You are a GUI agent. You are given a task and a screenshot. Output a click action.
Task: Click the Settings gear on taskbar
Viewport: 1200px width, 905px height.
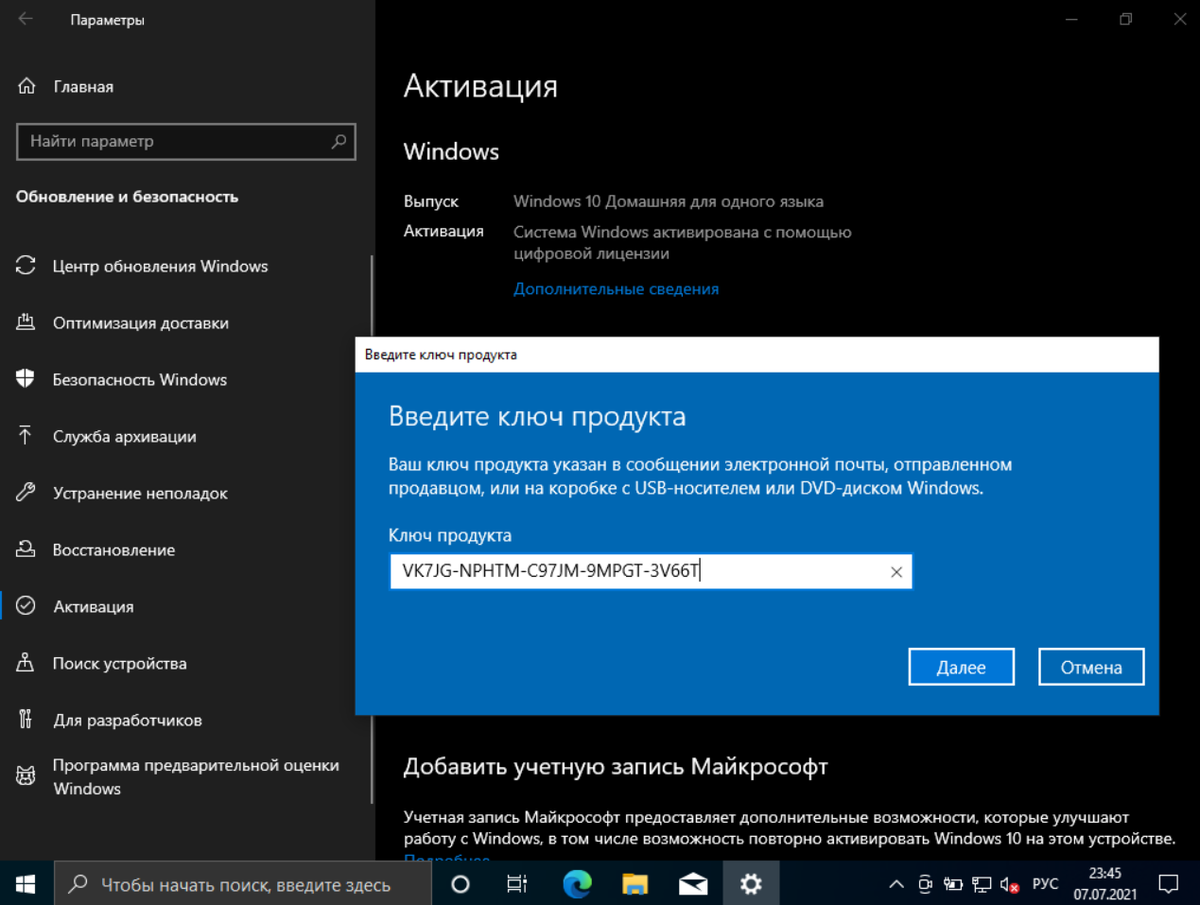point(751,884)
